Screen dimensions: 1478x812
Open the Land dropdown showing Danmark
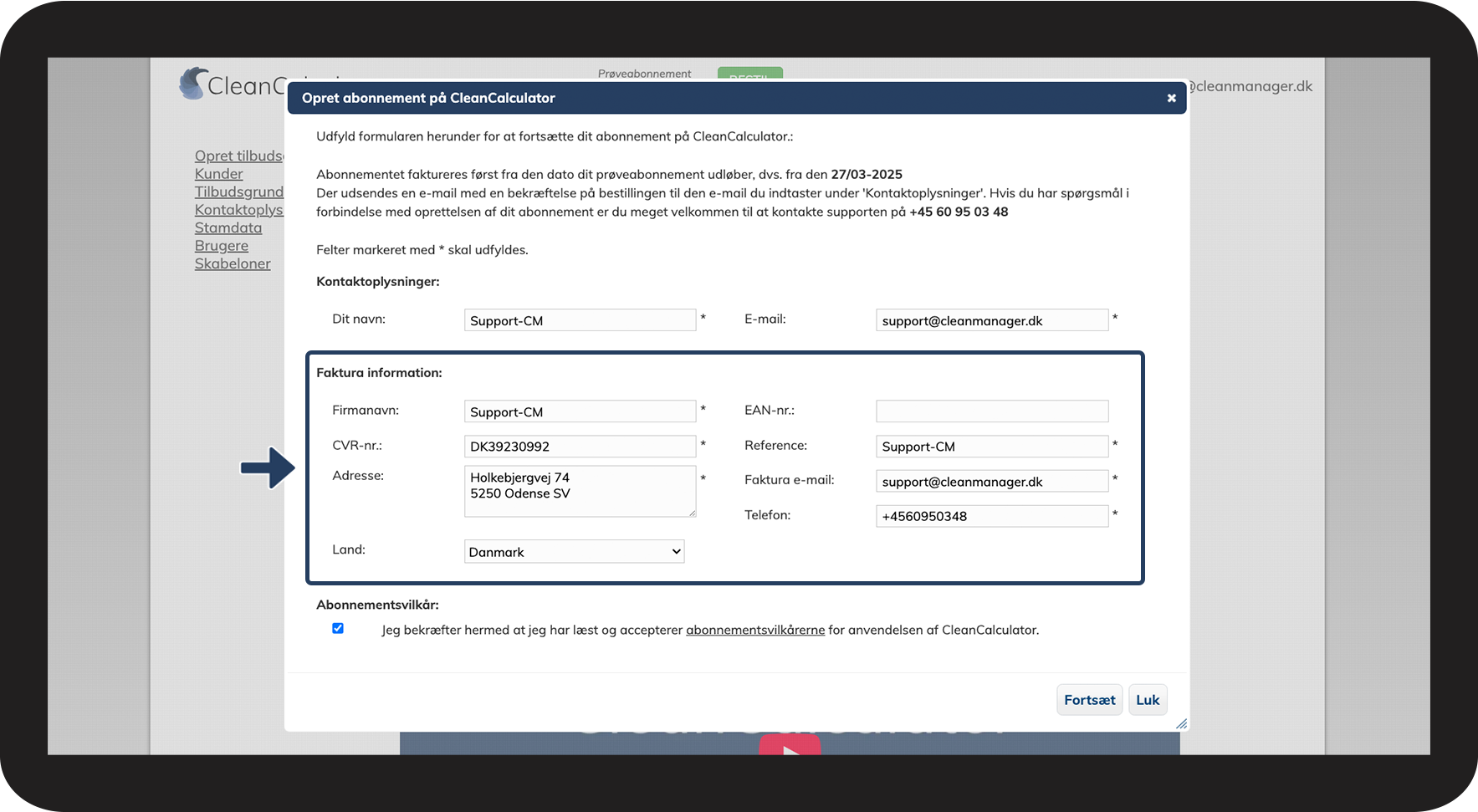(575, 551)
